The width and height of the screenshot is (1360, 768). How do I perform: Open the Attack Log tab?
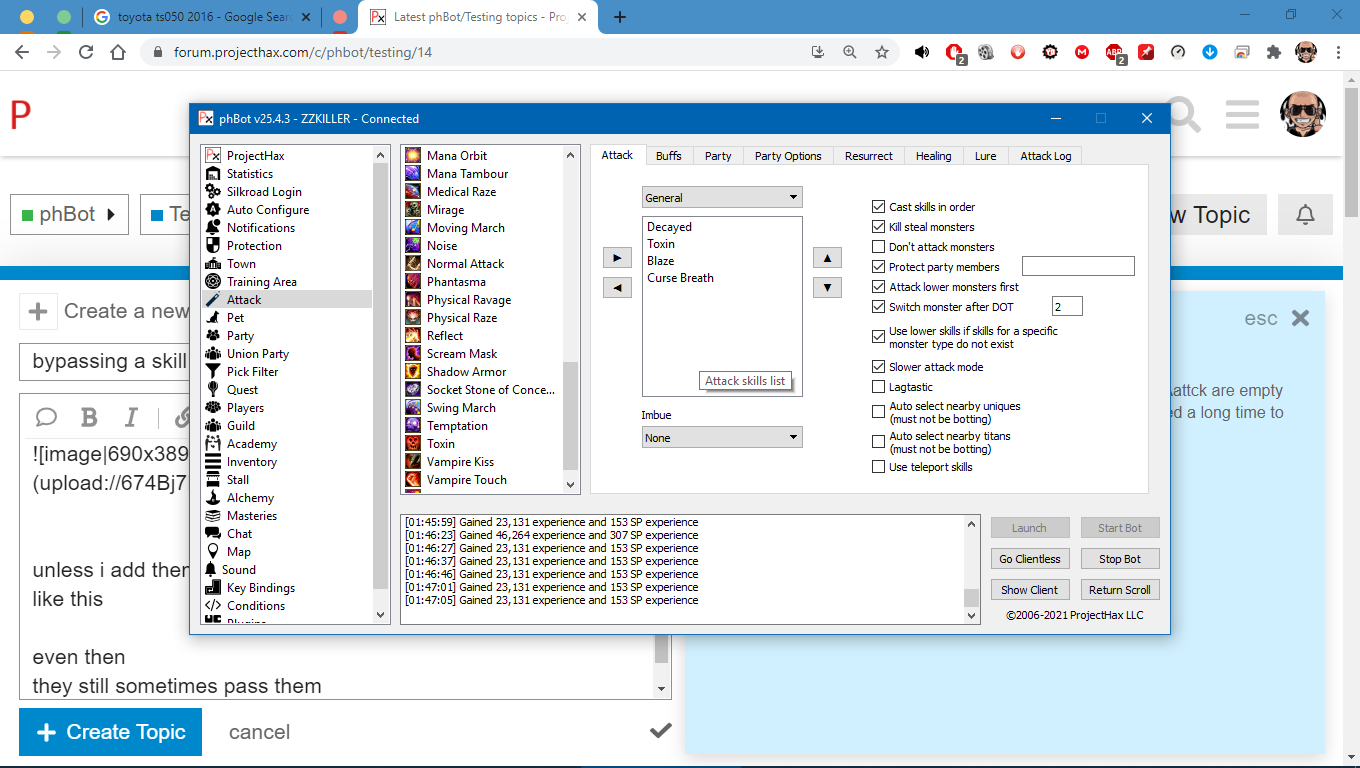1045,156
